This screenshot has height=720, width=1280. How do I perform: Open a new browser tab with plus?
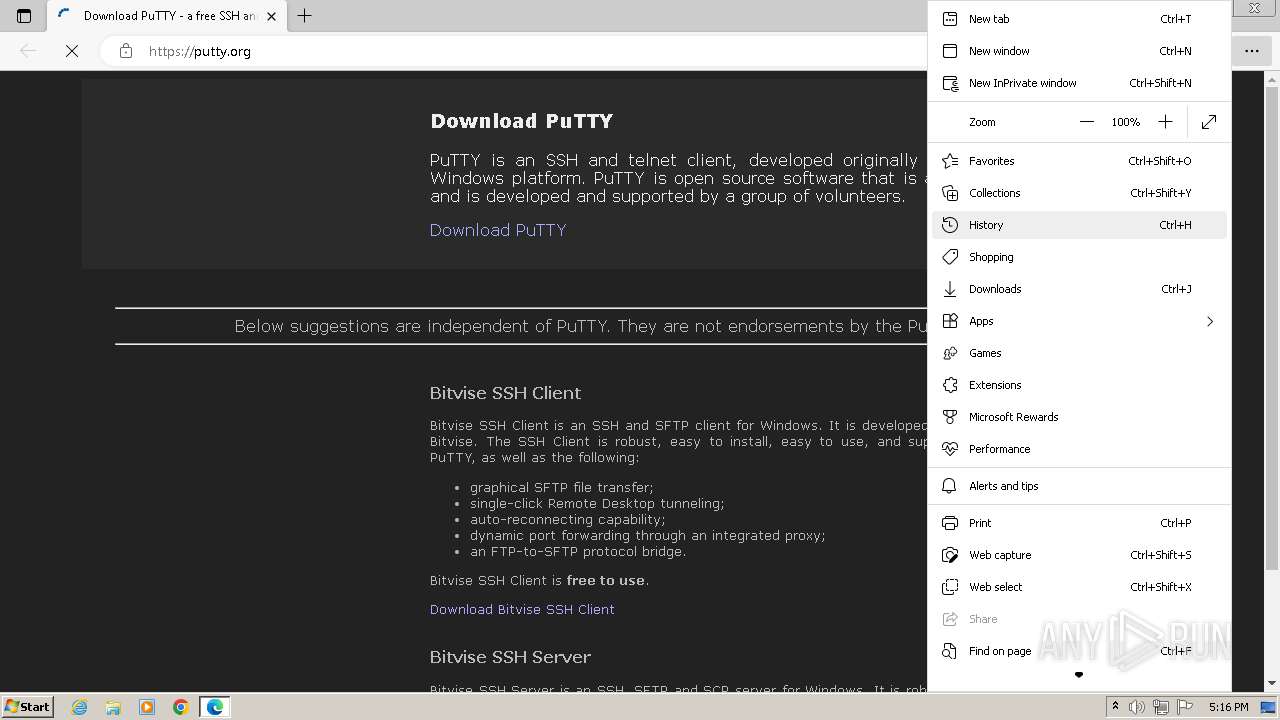click(305, 16)
